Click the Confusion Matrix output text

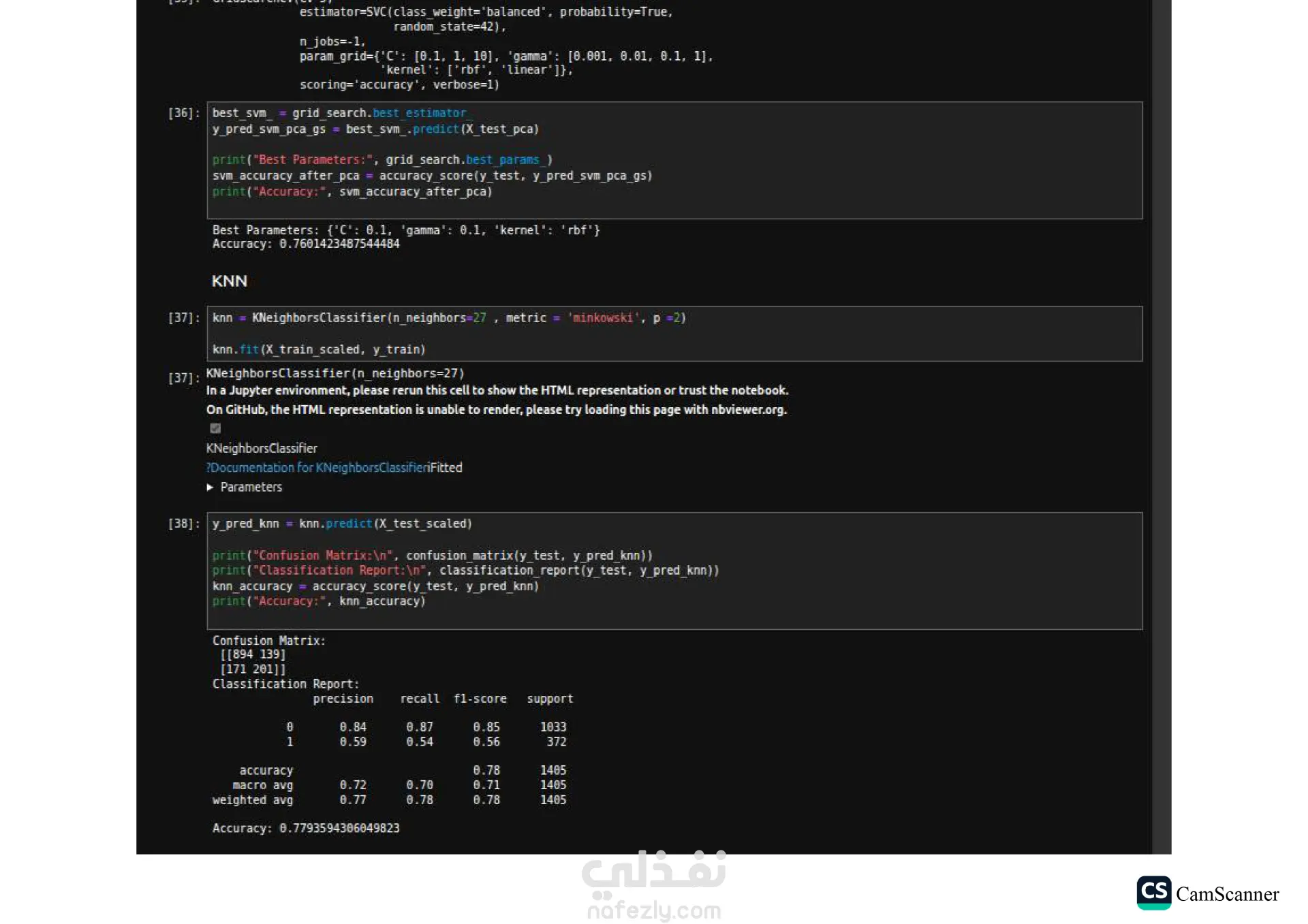268,641
